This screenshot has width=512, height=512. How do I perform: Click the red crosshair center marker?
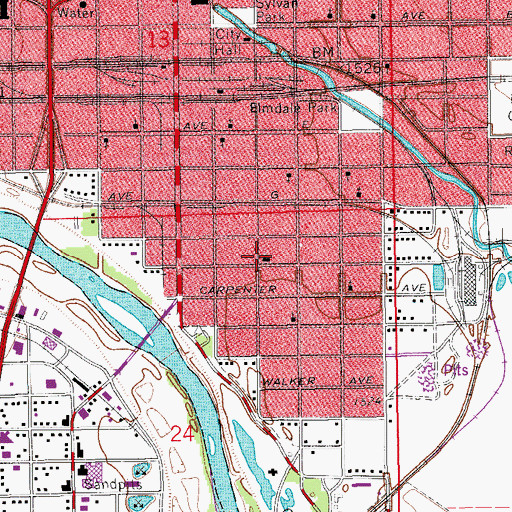pyautogui.click(x=257, y=256)
